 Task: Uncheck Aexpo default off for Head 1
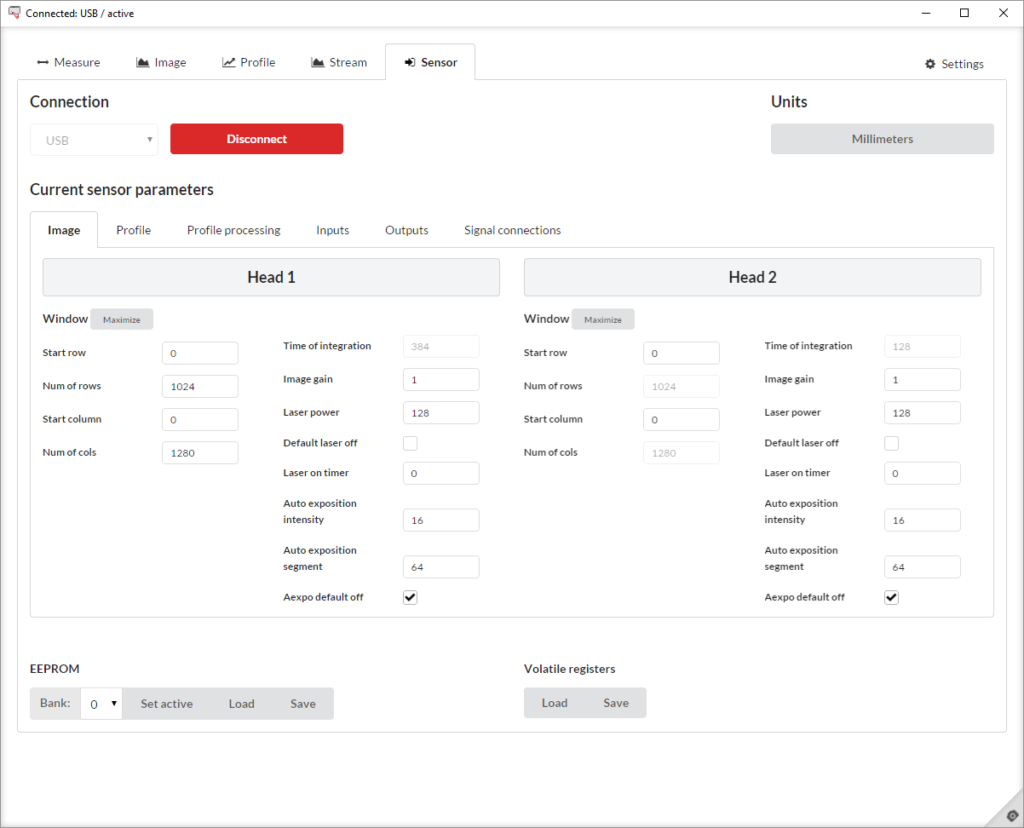pyautogui.click(x=410, y=597)
